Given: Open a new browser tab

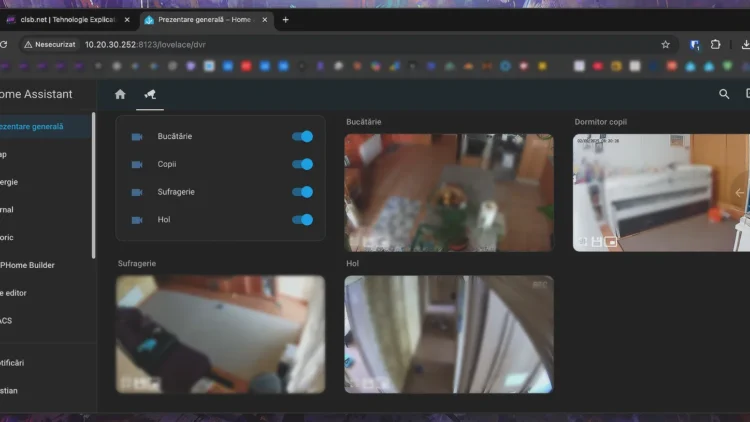Looking at the screenshot, I should pyautogui.click(x=285, y=19).
